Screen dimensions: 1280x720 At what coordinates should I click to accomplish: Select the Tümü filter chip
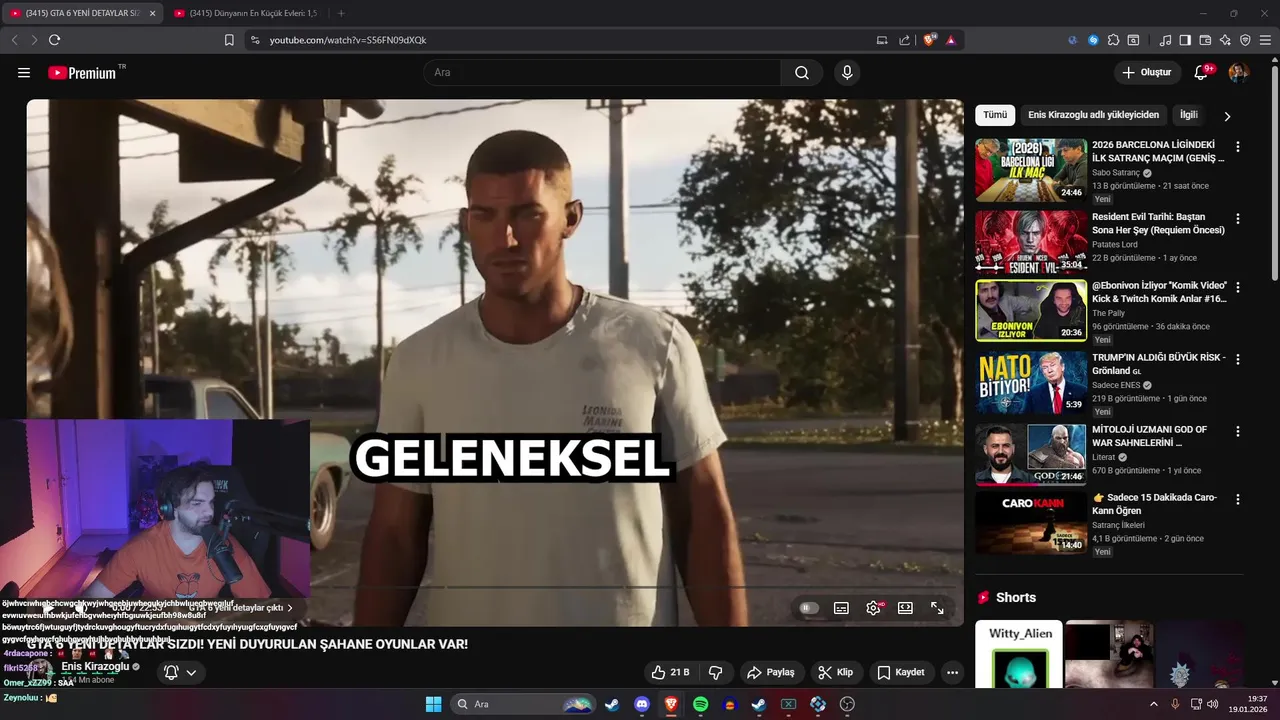click(995, 115)
